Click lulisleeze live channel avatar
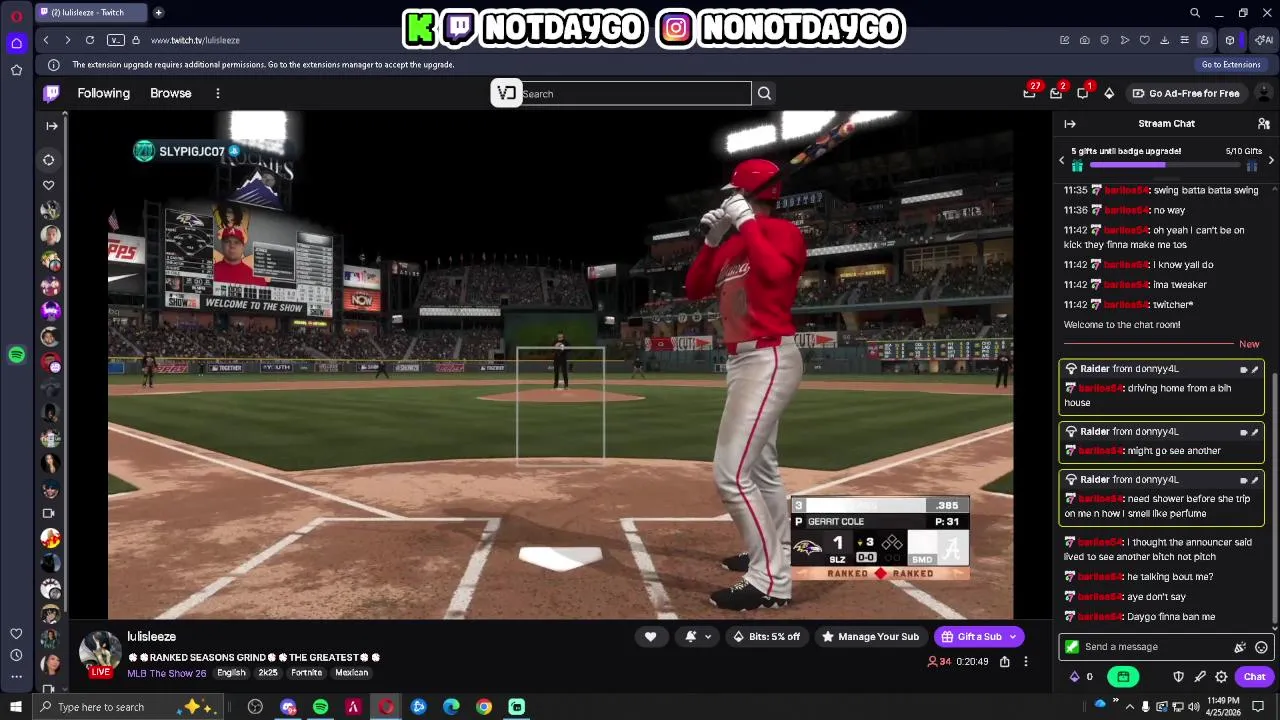Screen dimensions: 1280x720 point(100,654)
